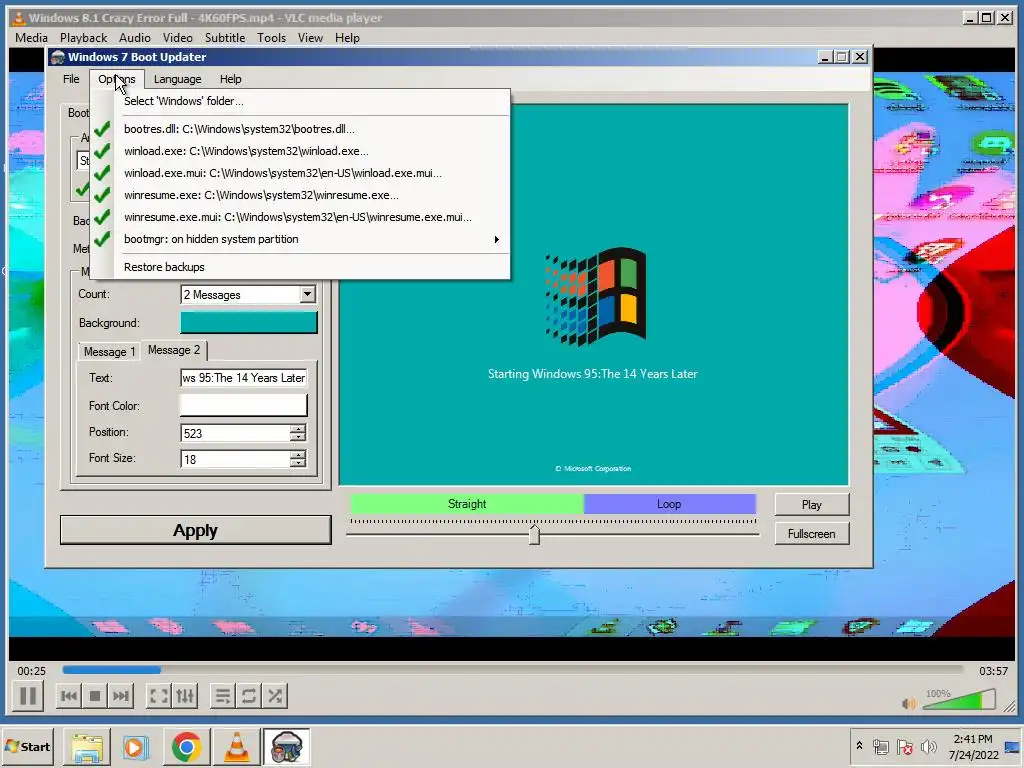Choose Restore backups menu entry
The image size is (1024, 768).
coord(300,267)
